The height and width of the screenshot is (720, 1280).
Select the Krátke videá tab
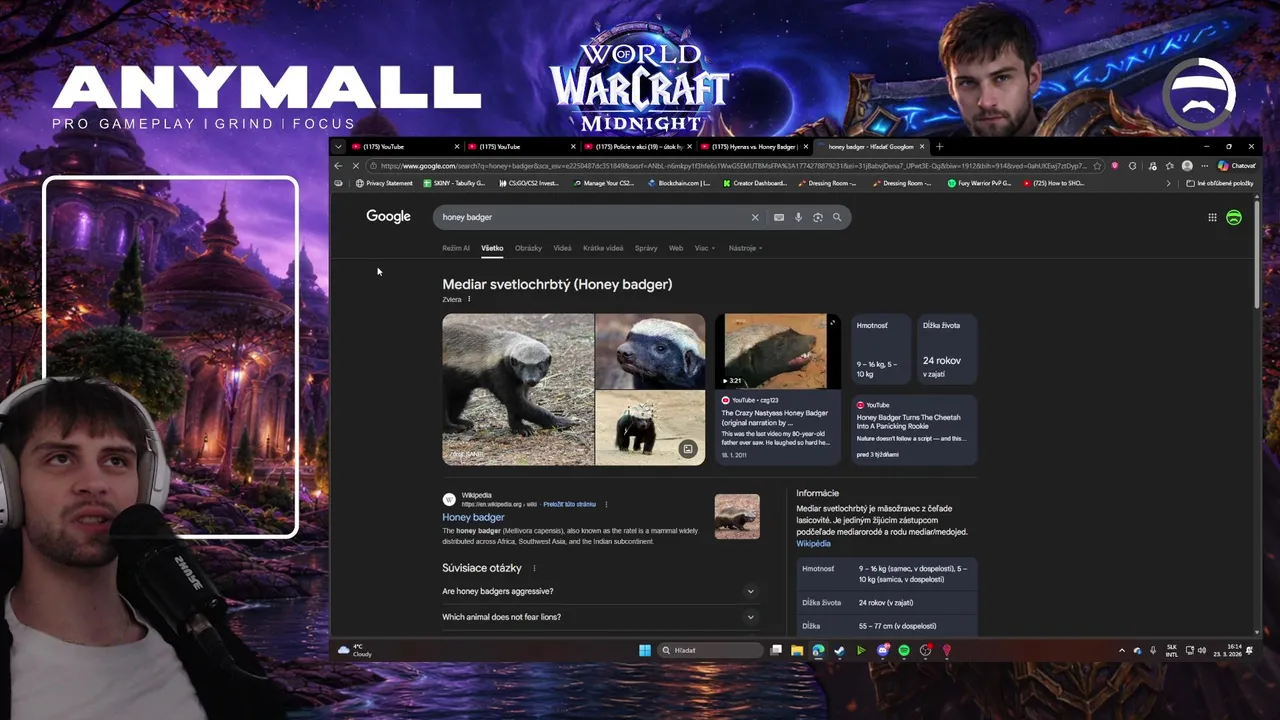(603, 248)
